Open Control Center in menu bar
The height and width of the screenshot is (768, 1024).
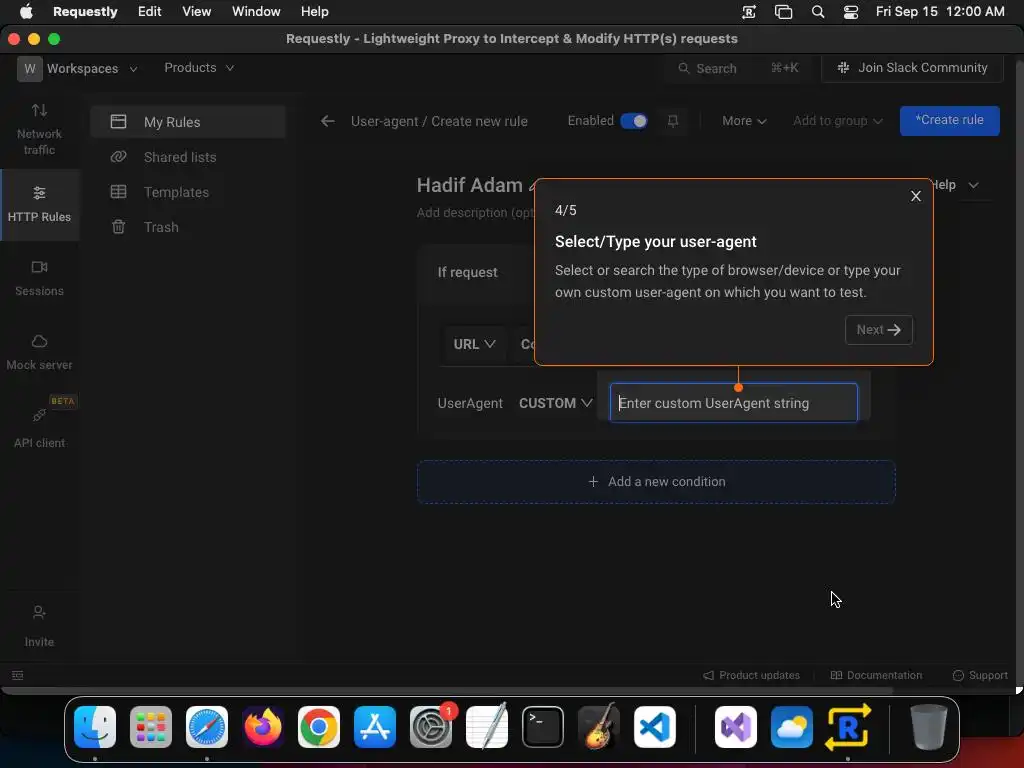click(851, 12)
